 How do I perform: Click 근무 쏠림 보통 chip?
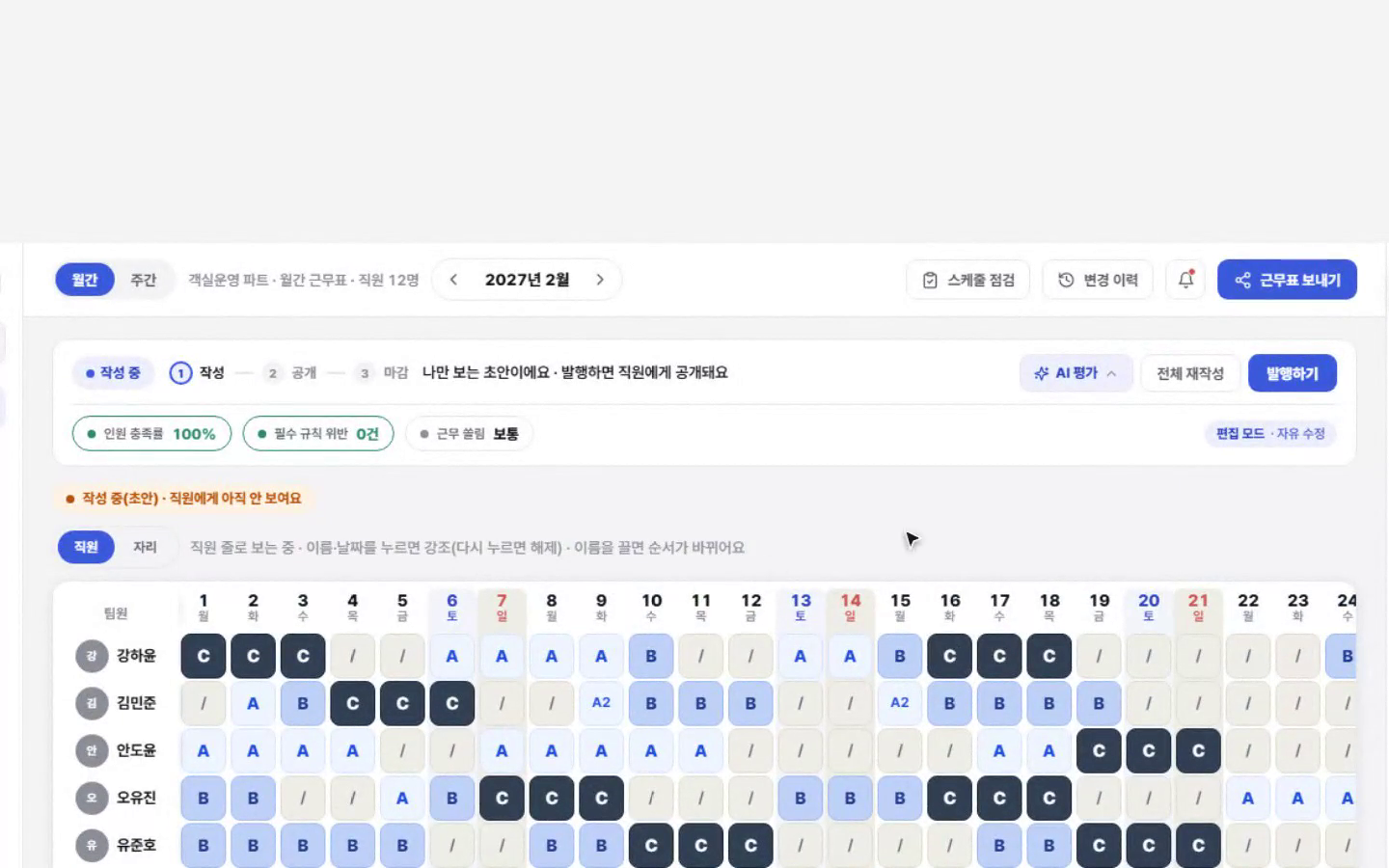[x=469, y=434]
